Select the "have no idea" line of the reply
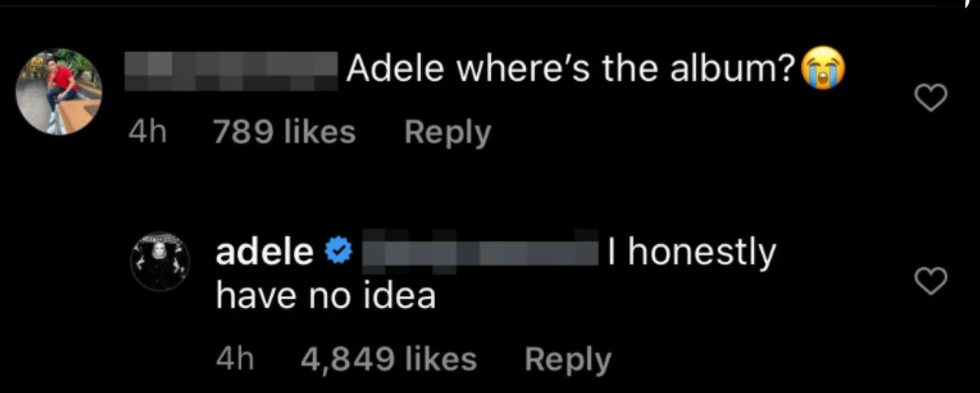Viewport: 980px width, 393px height. [x=326, y=296]
